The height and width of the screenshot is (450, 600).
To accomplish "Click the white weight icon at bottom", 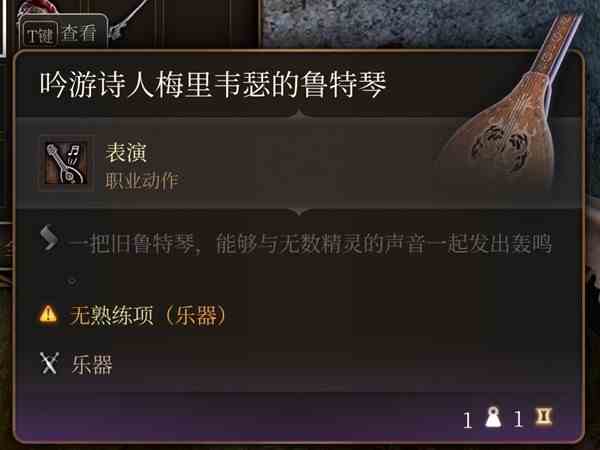I will 494,418.
